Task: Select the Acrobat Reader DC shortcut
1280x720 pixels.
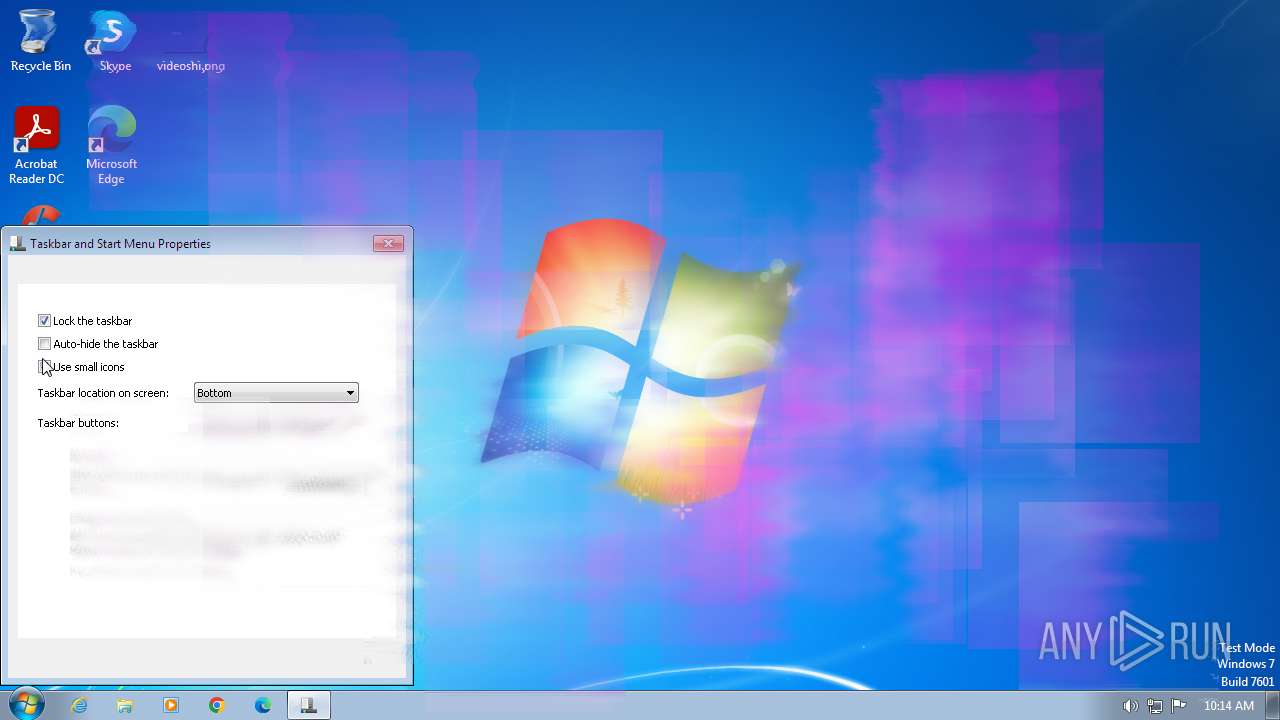Action: 37,146
